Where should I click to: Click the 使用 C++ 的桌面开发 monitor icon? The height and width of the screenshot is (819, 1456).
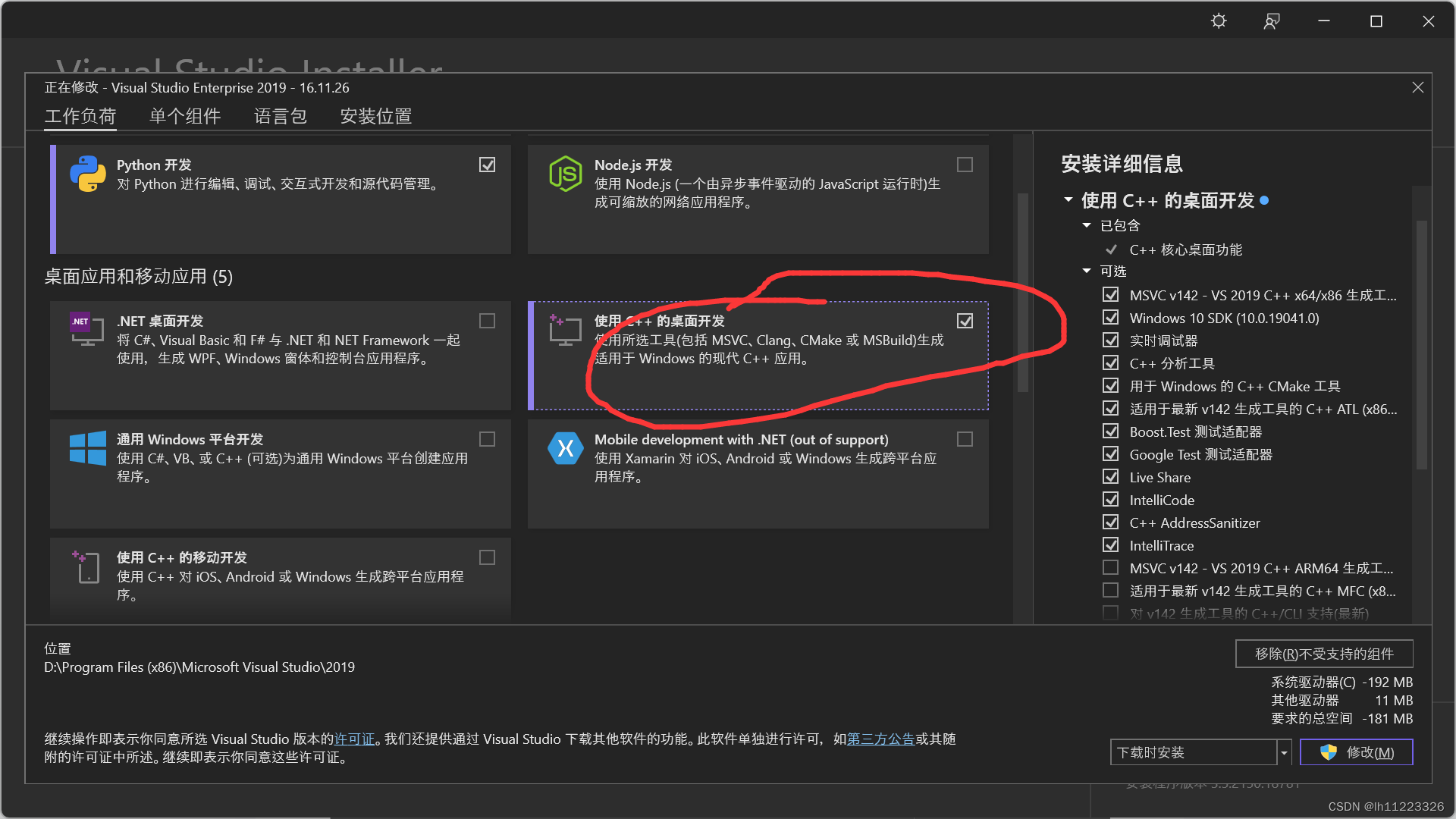(x=564, y=329)
